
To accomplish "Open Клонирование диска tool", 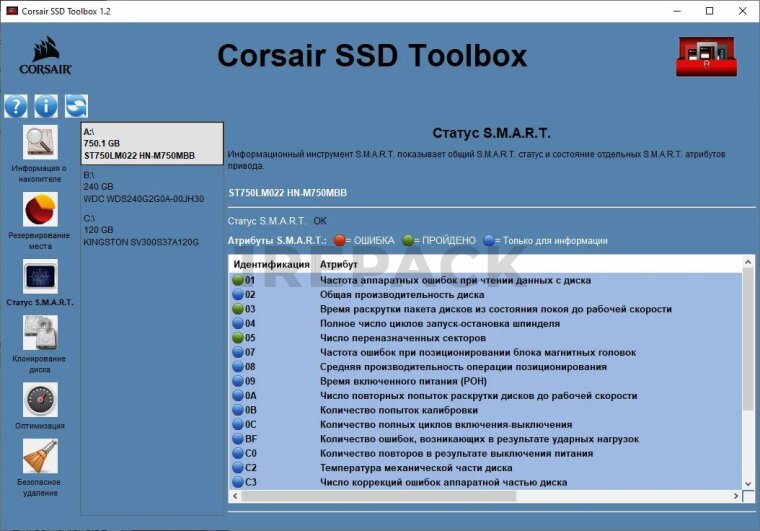I will coord(40,333).
